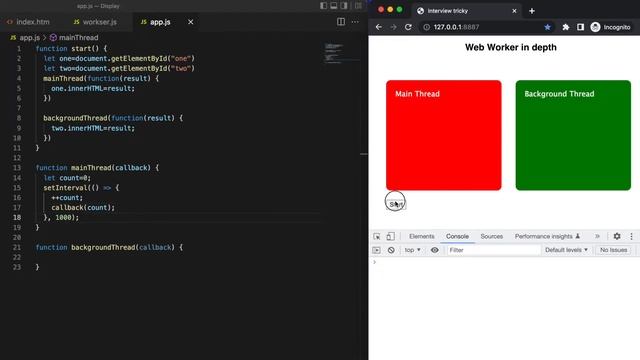Open the Performance insights DevTools tab
Image resolution: width=640 pixels, height=360 pixels.
coord(547,236)
